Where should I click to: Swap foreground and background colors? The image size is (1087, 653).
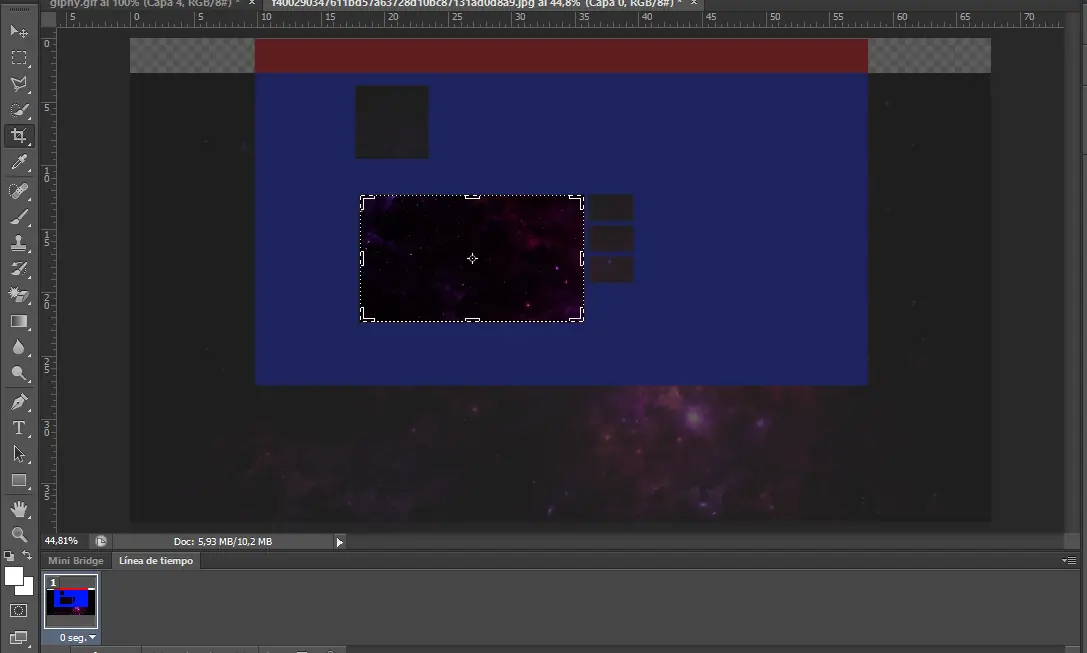click(x=27, y=555)
